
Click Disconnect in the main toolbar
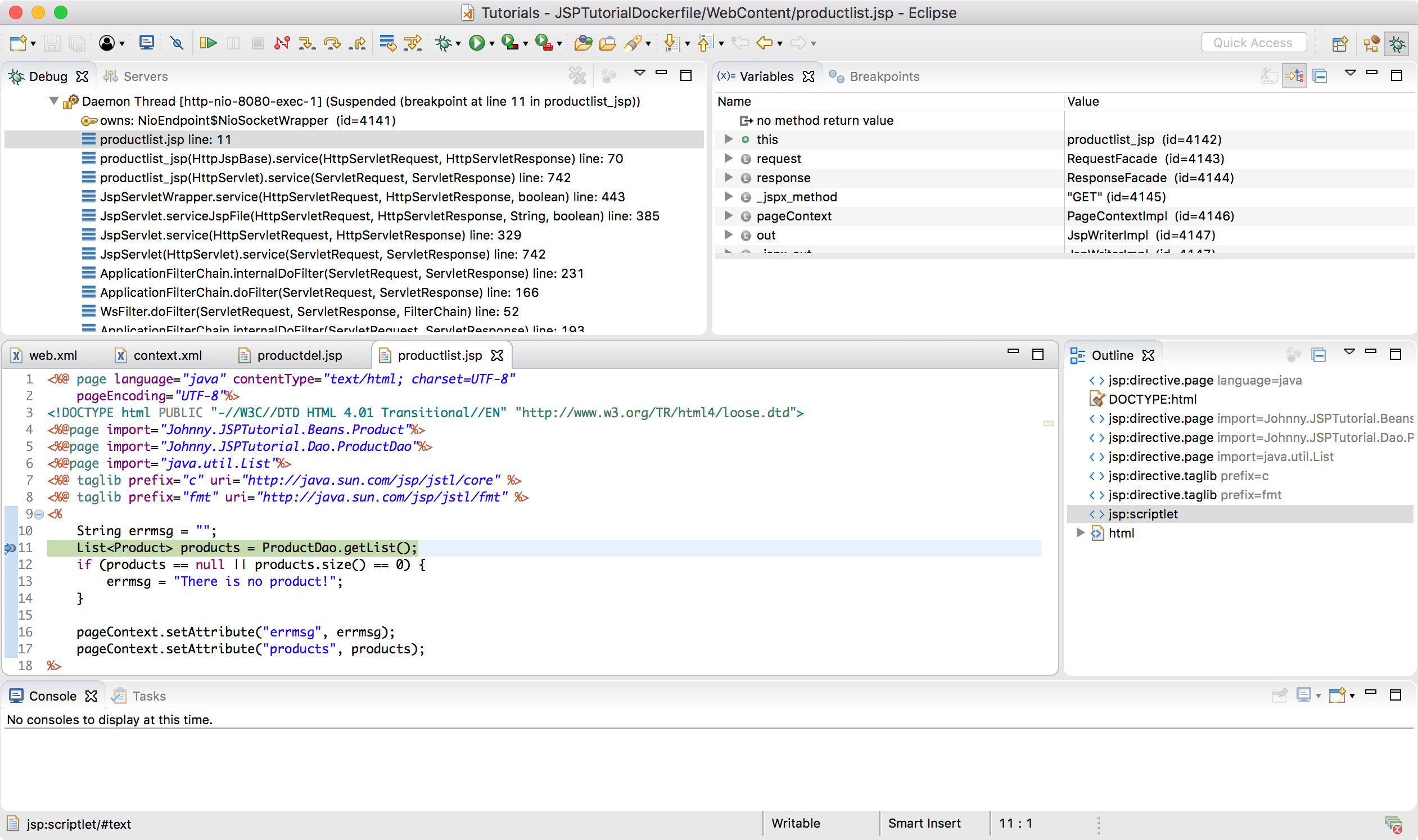coord(282,43)
